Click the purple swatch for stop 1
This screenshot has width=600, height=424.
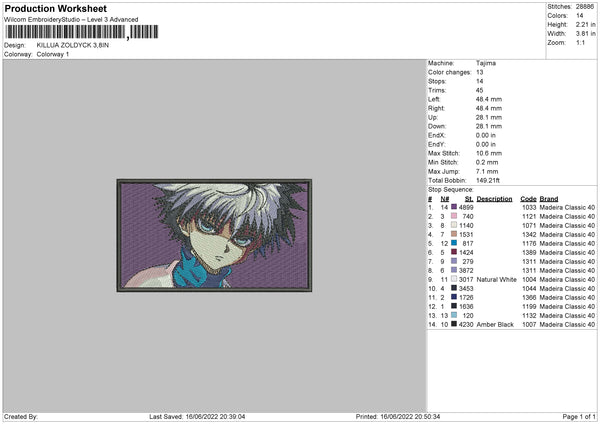pyautogui.click(x=454, y=207)
